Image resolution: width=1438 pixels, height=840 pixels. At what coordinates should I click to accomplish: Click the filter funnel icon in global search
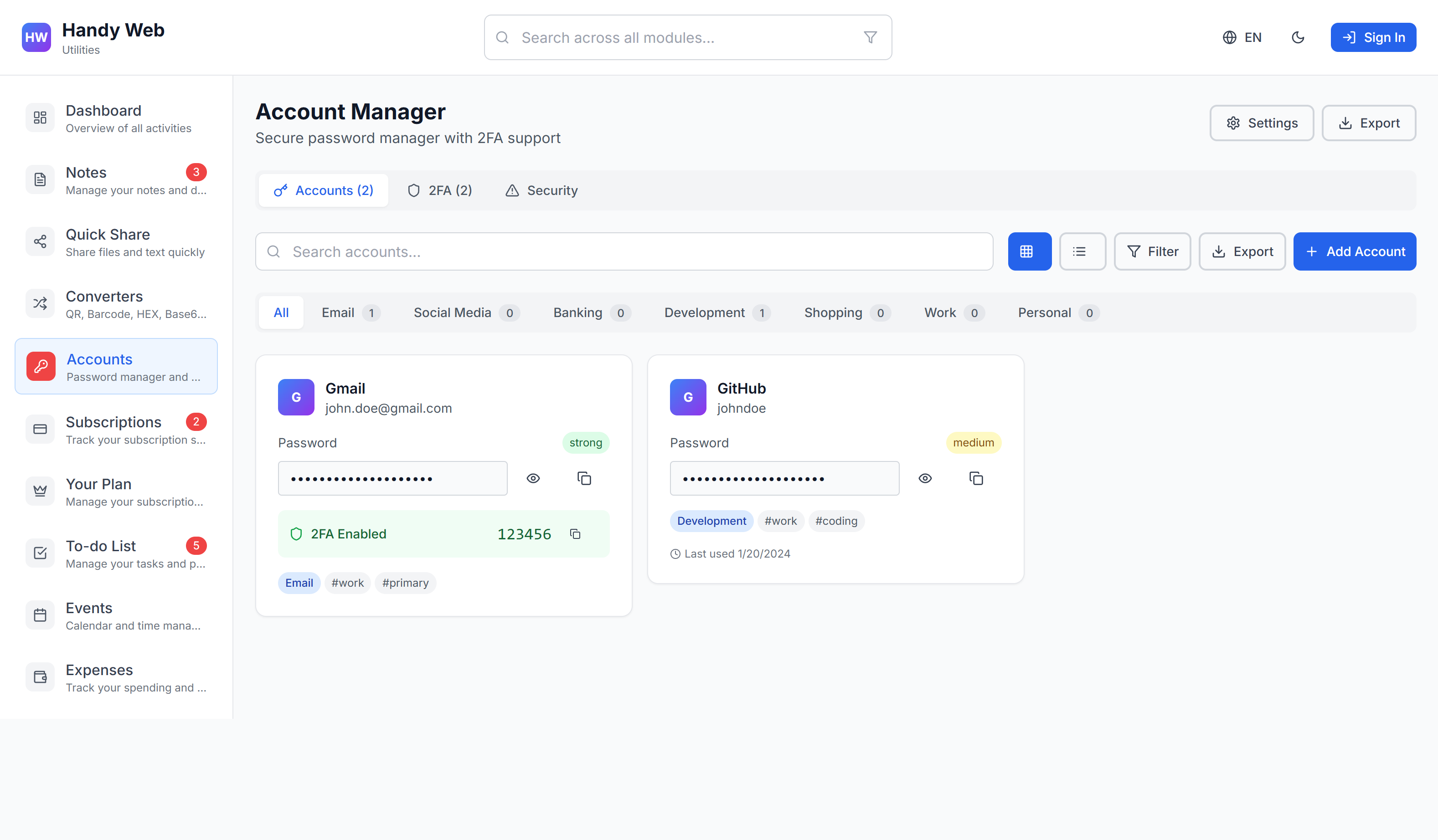[x=870, y=38]
